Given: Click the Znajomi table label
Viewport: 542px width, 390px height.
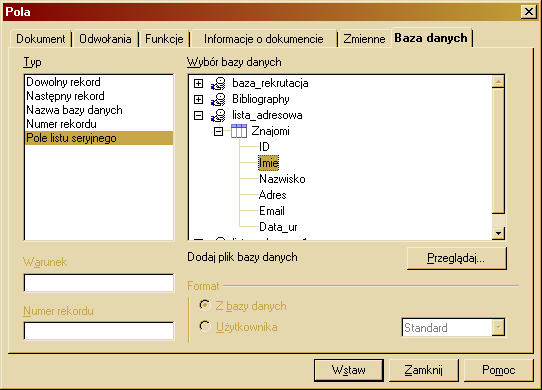Looking at the screenshot, I should [270, 131].
